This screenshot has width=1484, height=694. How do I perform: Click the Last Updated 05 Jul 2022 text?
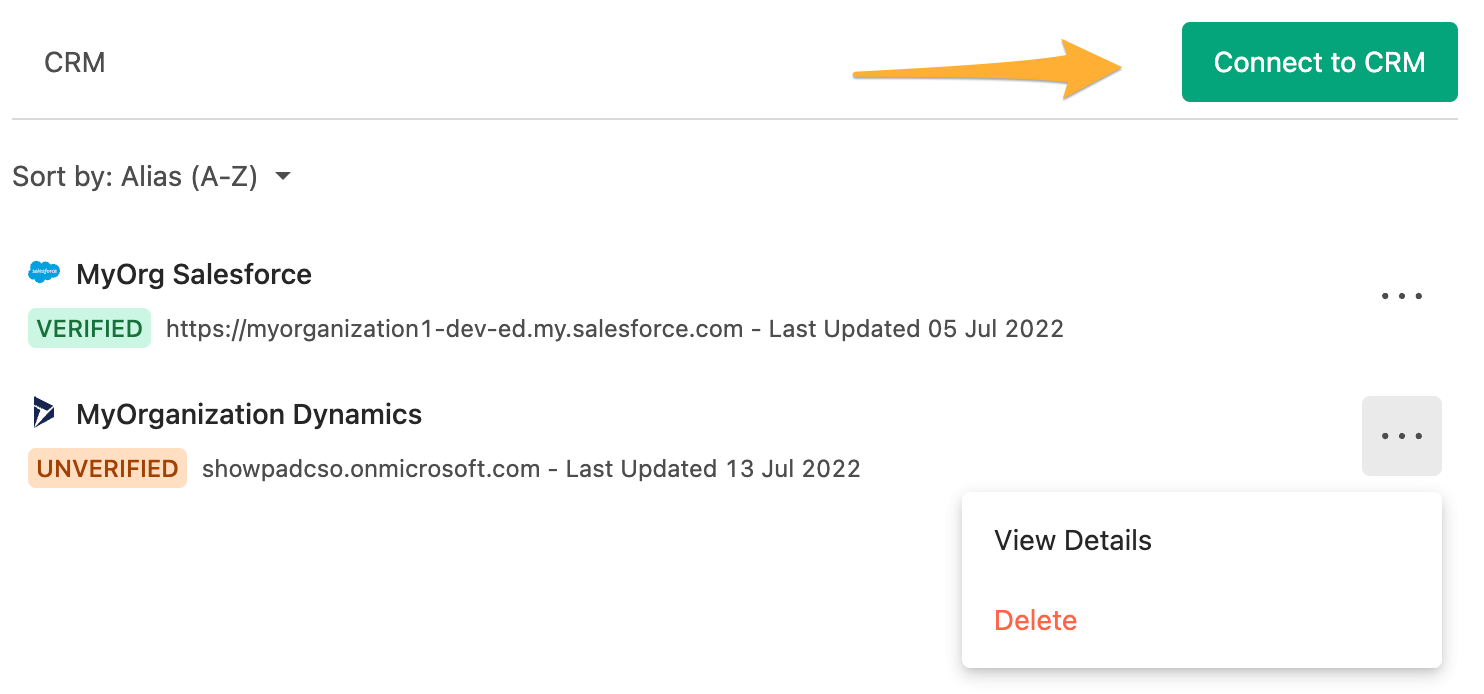click(916, 329)
